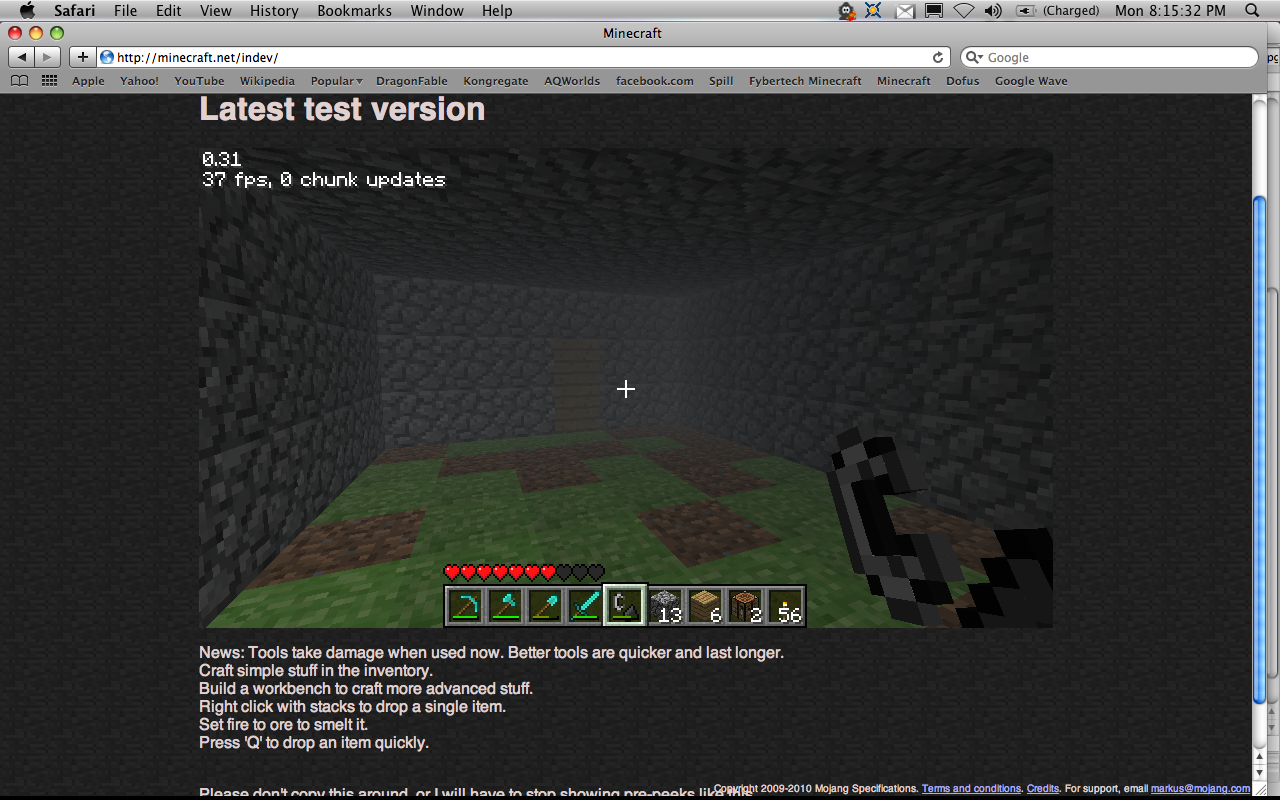The image size is (1280, 800).
Task: Open the Window menu
Action: click(x=437, y=11)
